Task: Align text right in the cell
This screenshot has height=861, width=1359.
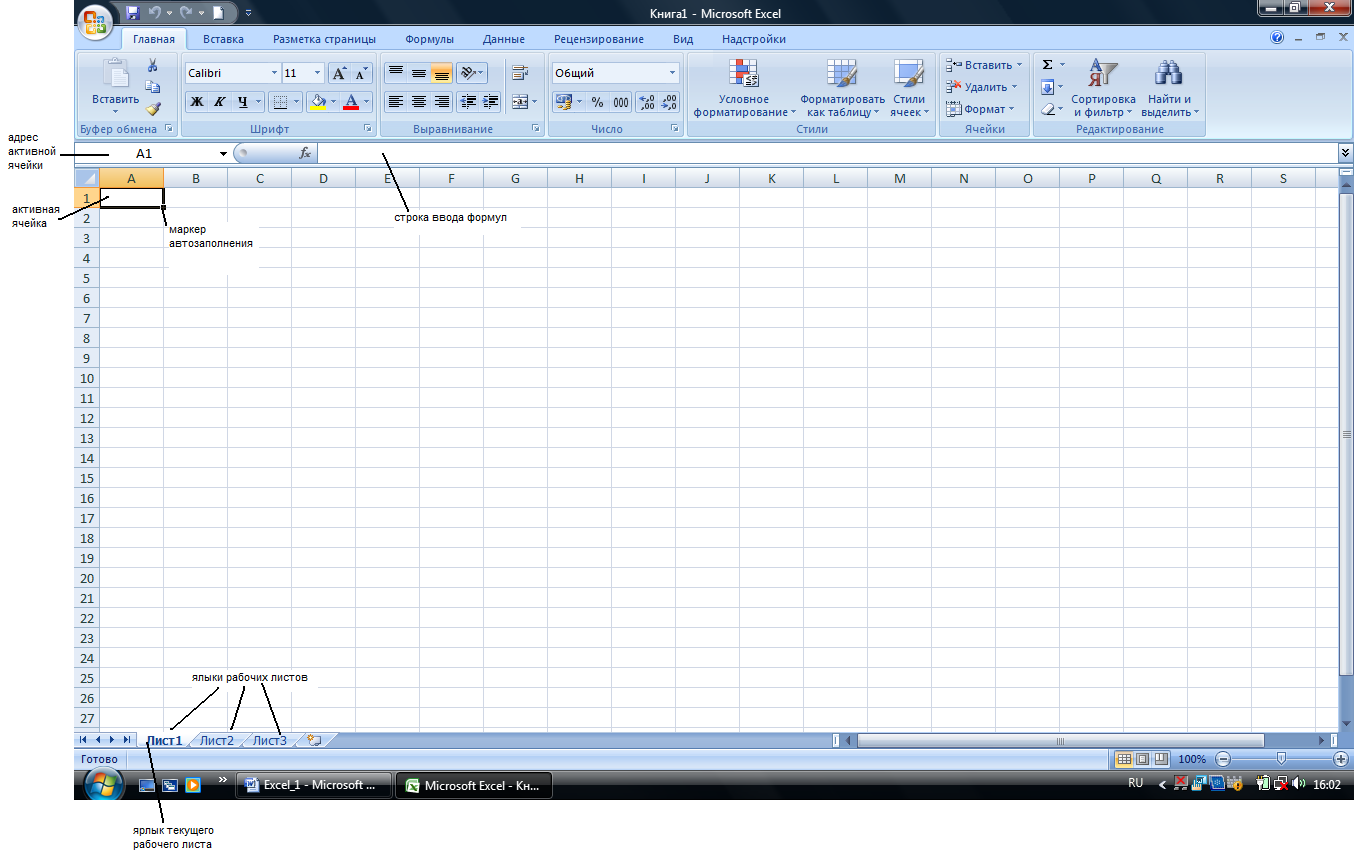Action: (x=442, y=102)
